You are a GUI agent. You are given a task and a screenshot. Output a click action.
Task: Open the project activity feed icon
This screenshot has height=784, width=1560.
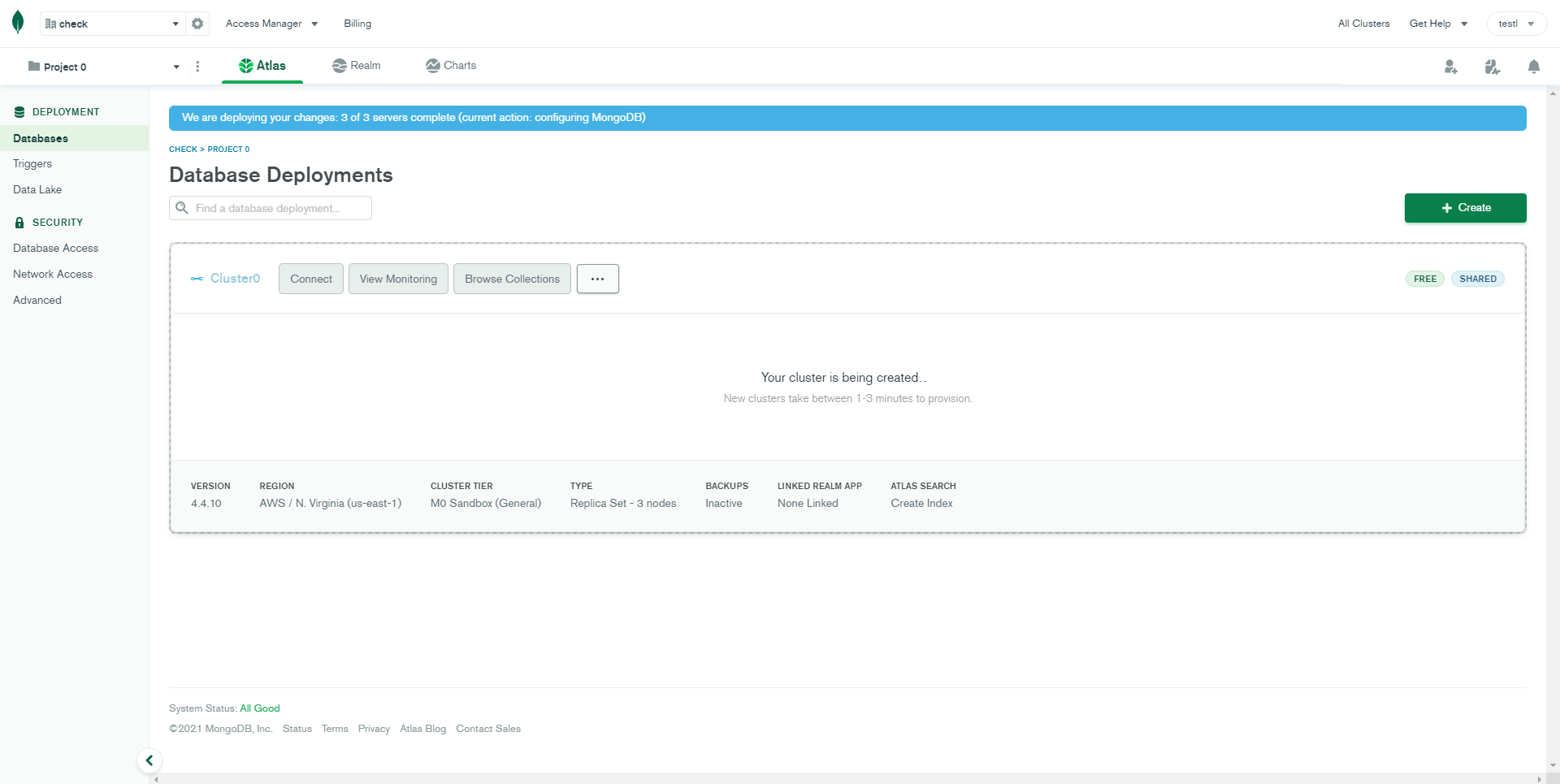[x=1492, y=67]
